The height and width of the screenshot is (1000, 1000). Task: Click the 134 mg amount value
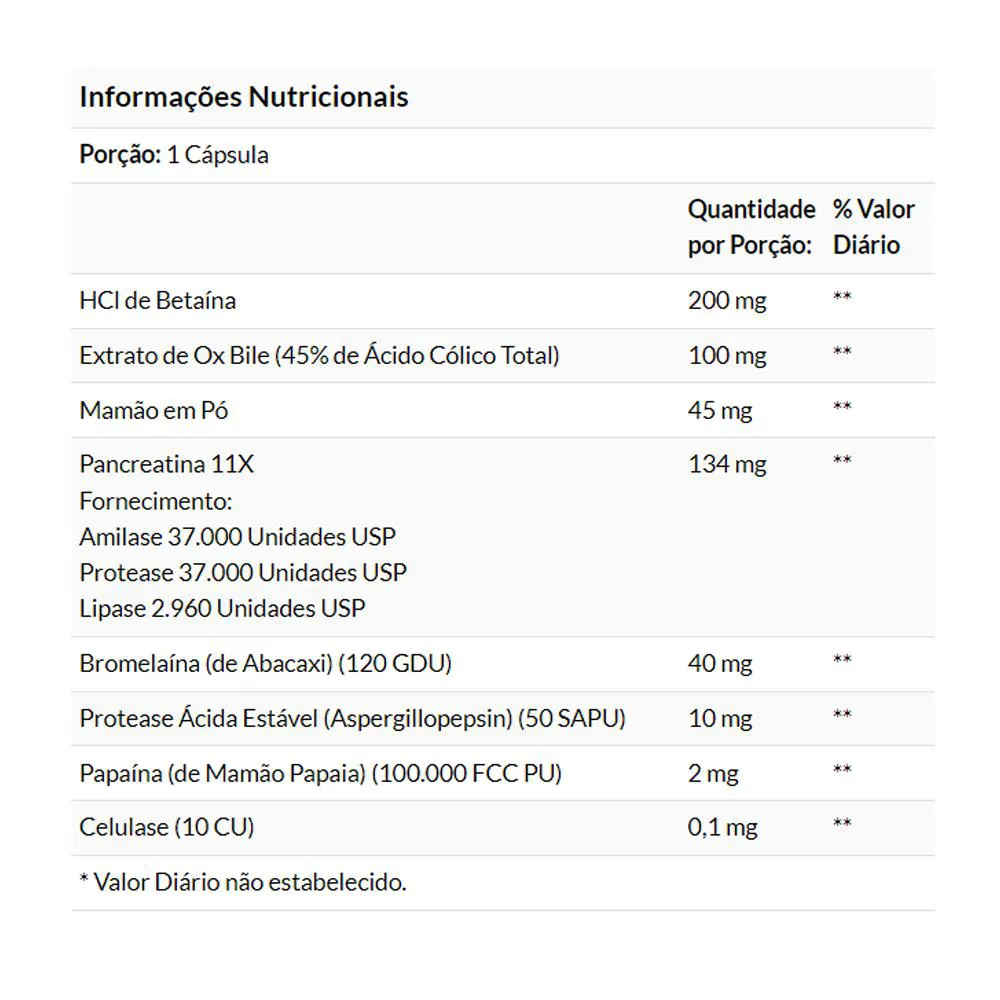[x=727, y=465]
